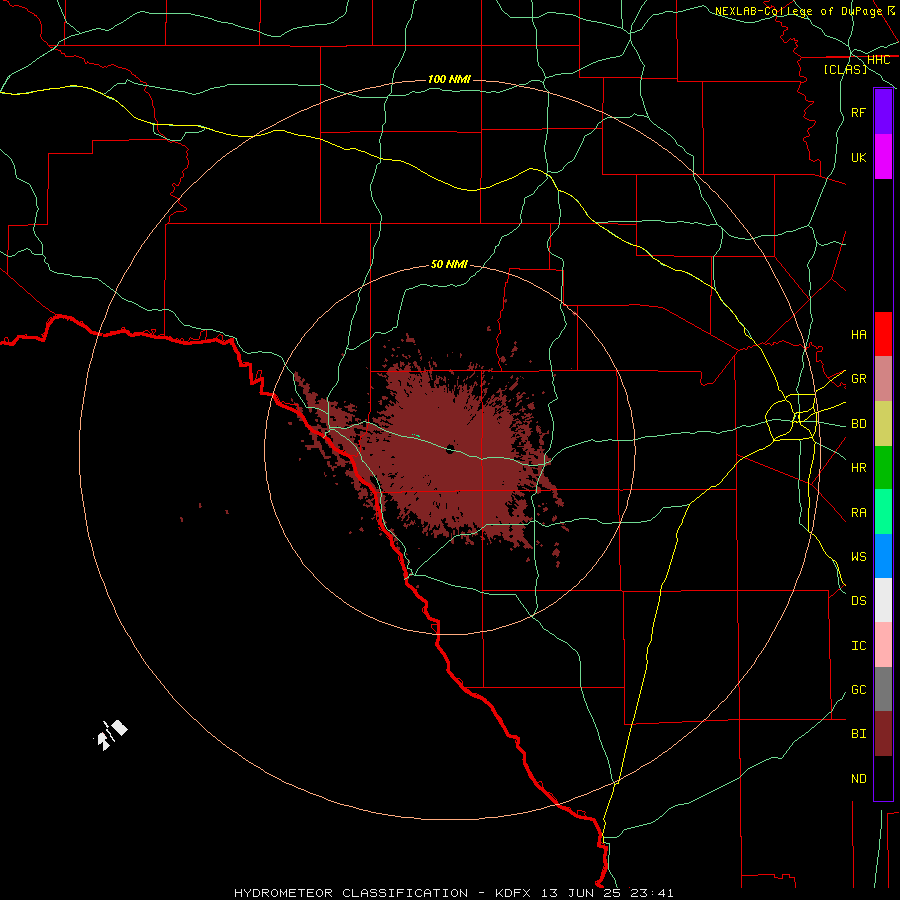Click the DS legend label
Image resolution: width=900 pixels, height=900 pixels.
[x=858, y=601]
